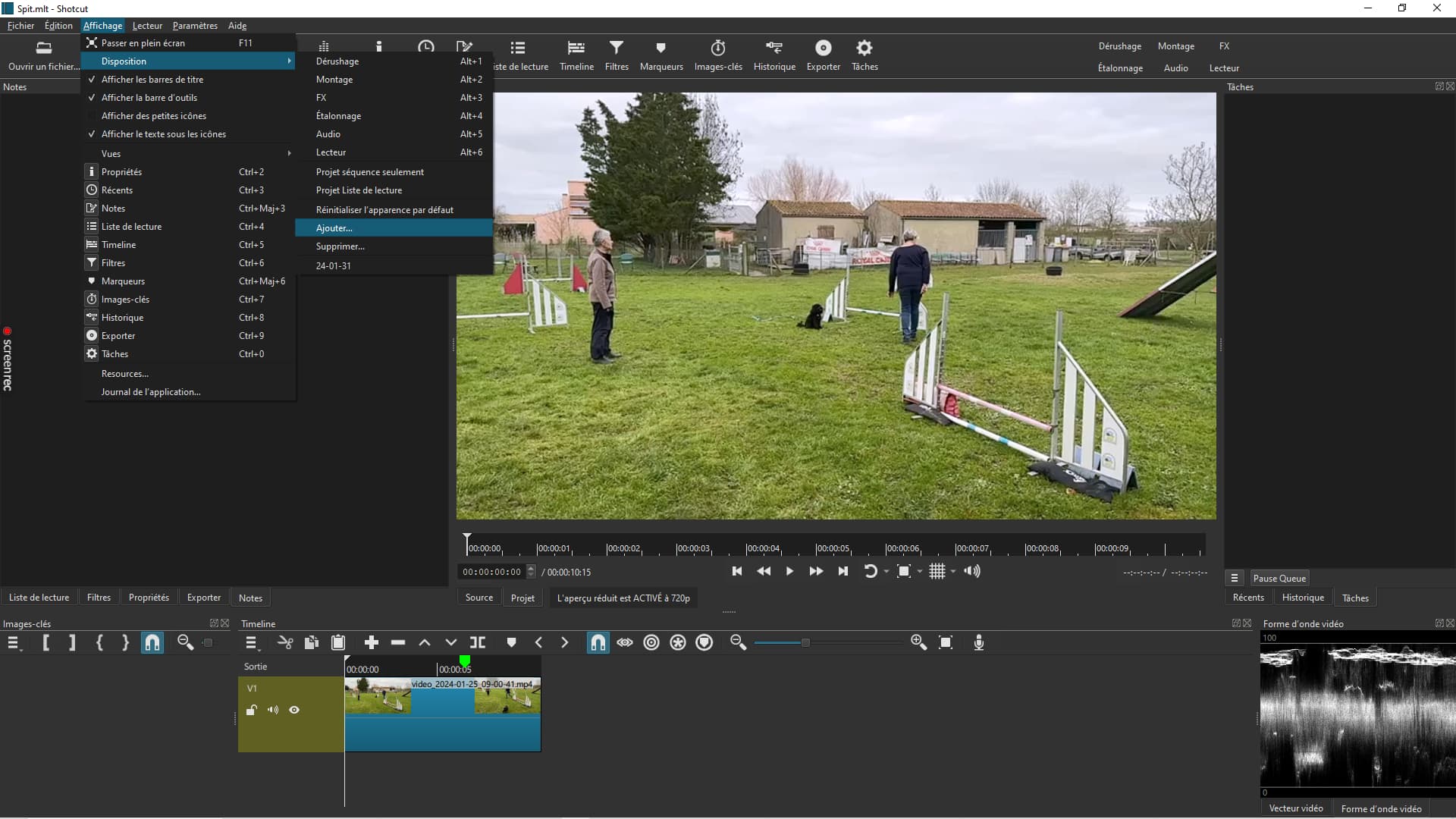Open the zoom dropdown arrow in player
Image resolution: width=1456 pixels, height=819 pixels.
pyautogui.click(x=920, y=572)
